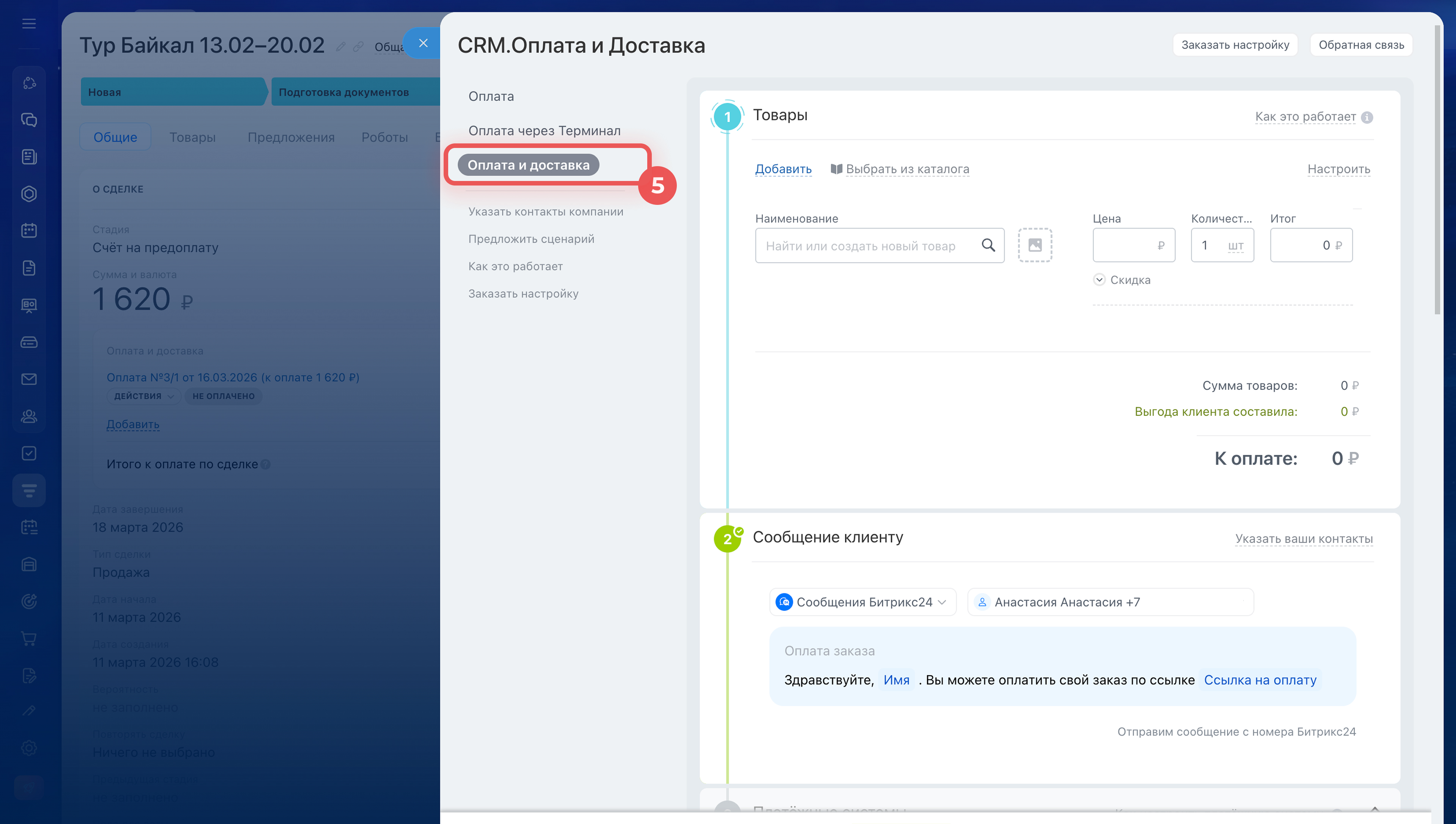Viewport: 1456px width, 824px height.
Task: Open the hamburger menu icon
Action: 29,24
